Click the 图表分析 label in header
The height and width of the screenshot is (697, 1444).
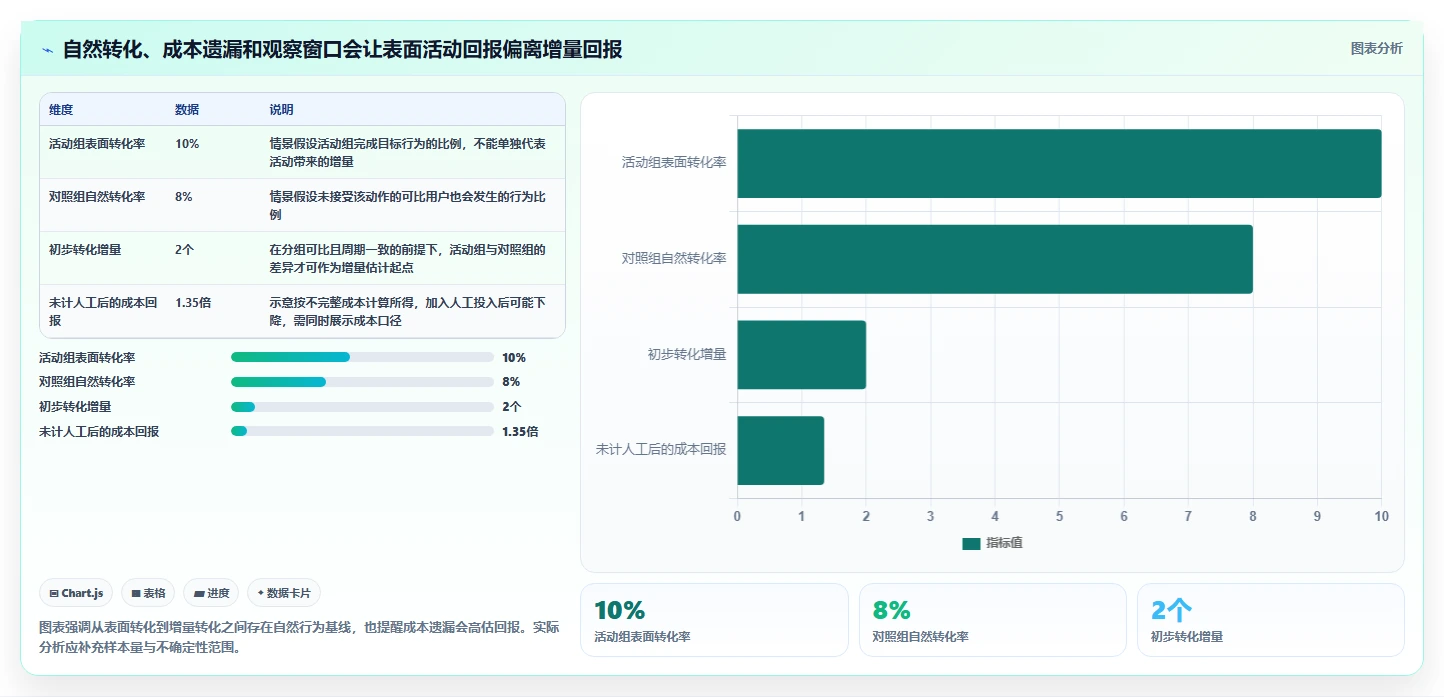click(x=1376, y=48)
